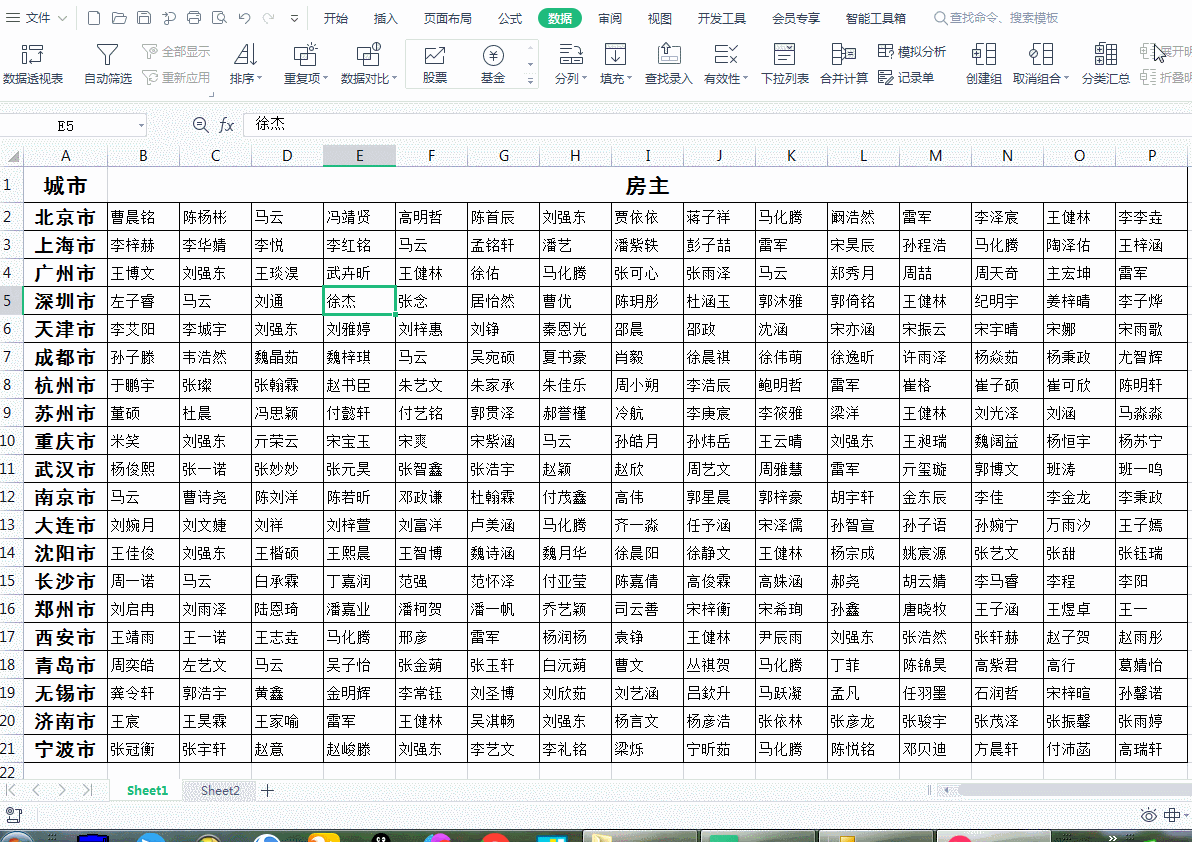Screen dimensions: 1192x842
Task: Switch to the Sheet2 tab
Action: point(220,790)
